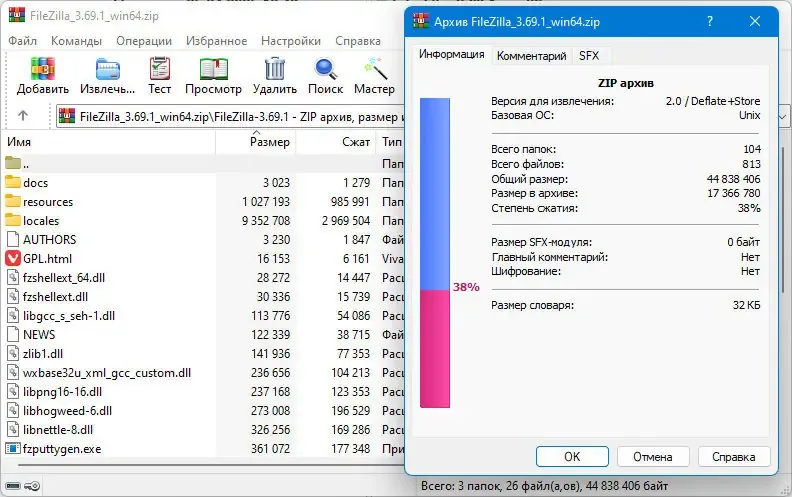This screenshot has height=497, width=792.
Task: Click the drive icon in status bar
Action: tap(13, 486)
